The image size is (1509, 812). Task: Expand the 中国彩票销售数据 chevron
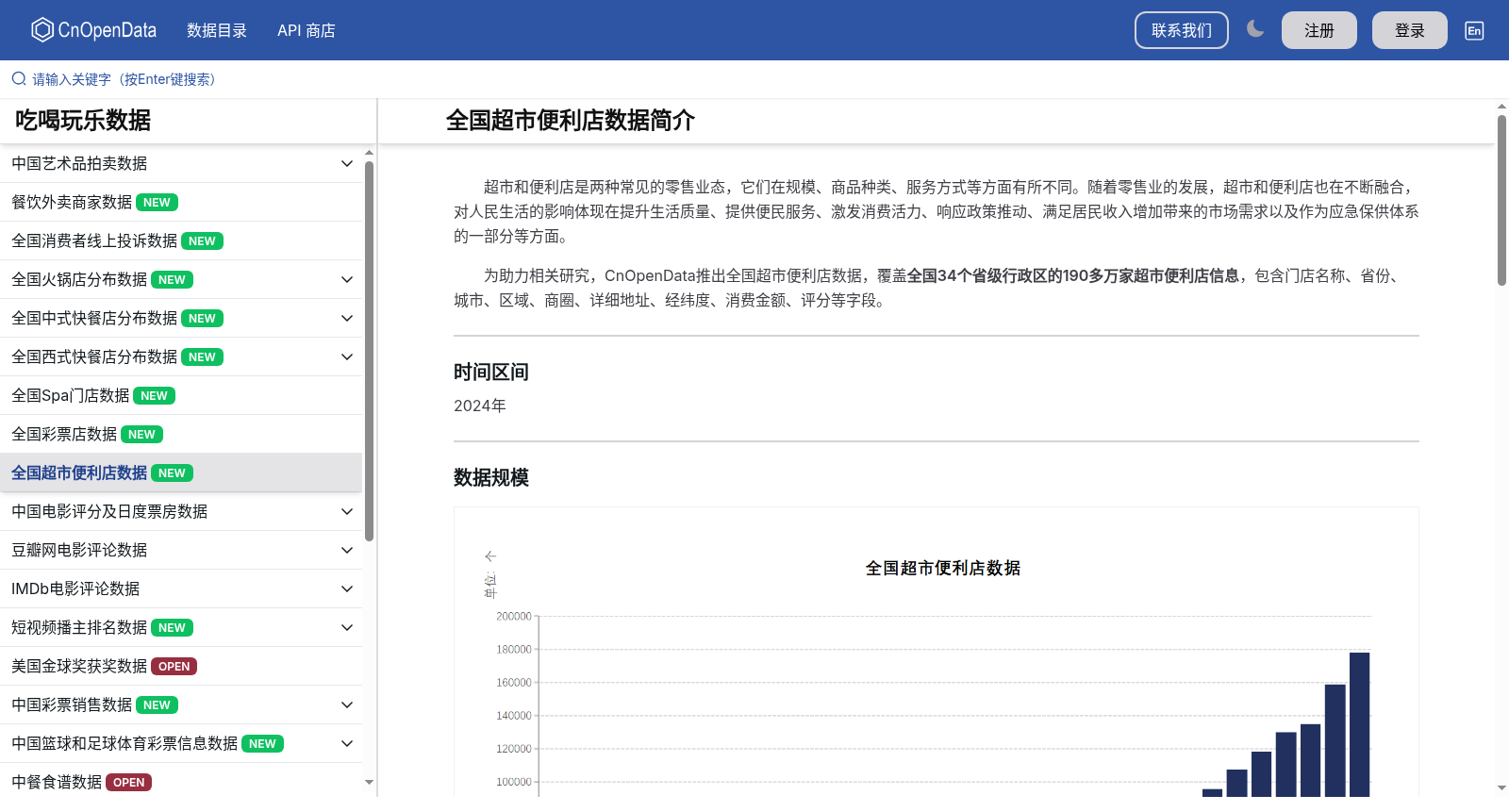coord(347,704)
